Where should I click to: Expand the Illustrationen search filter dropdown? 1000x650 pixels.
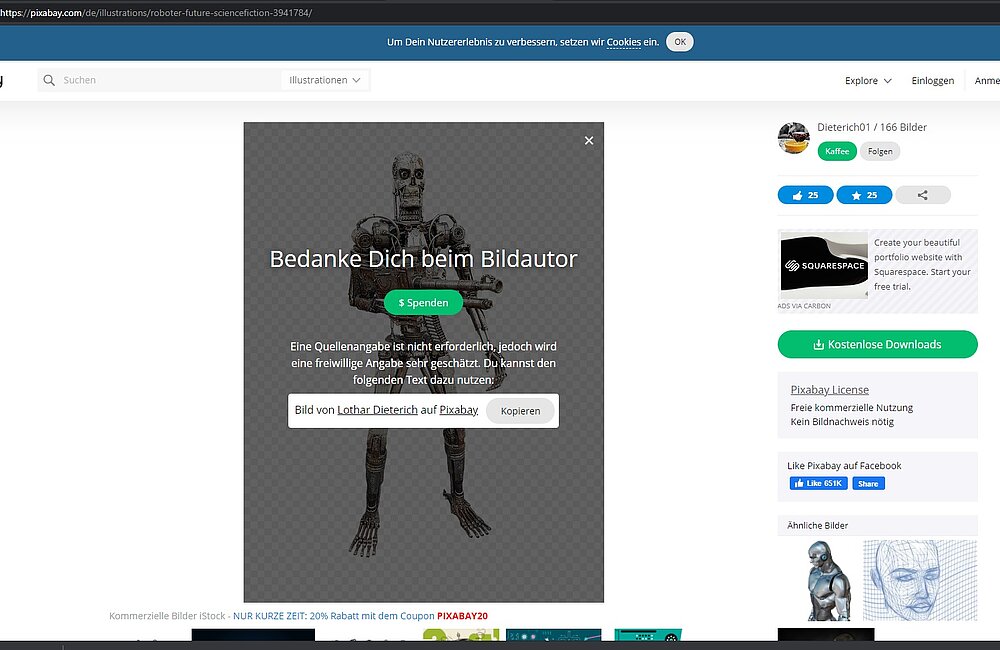pyautogui.click(x=326, y=80)
